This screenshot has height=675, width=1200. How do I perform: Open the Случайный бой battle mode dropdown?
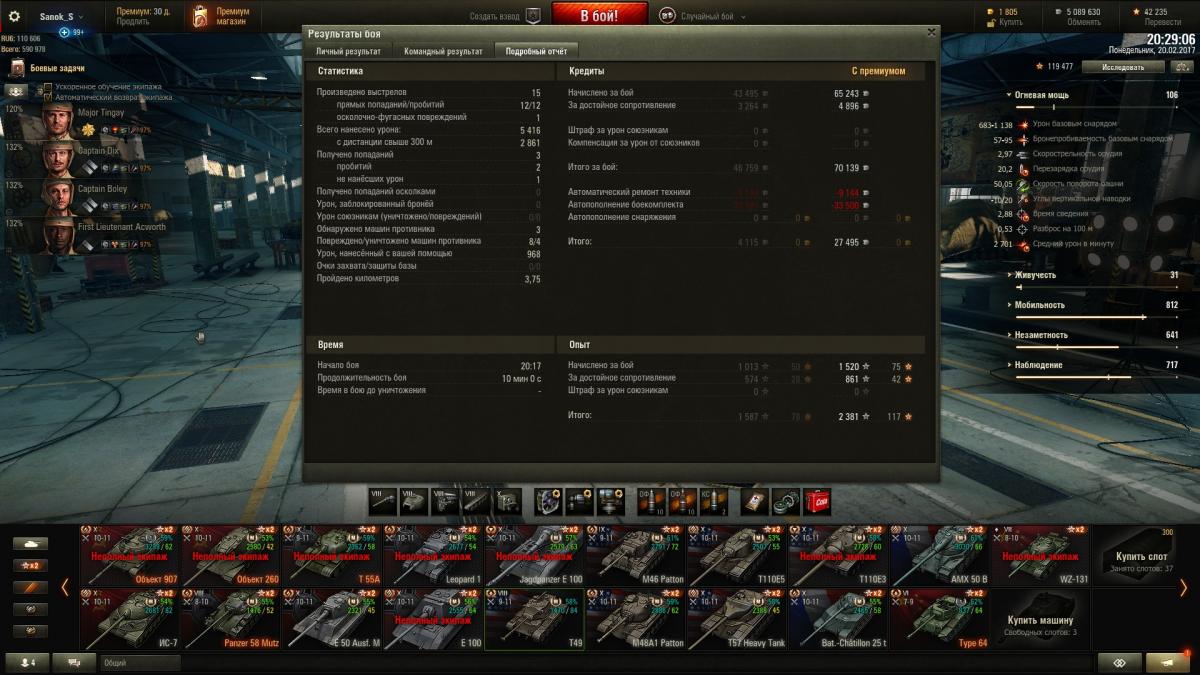point(713,16)
